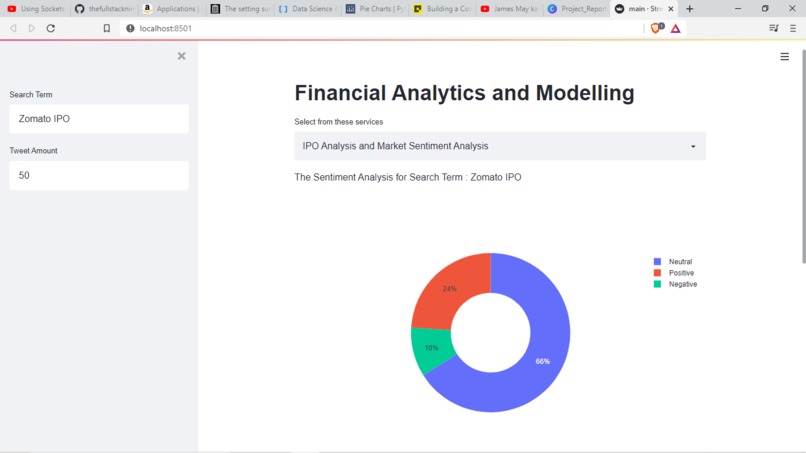
Task: Switch to the James May YouTube tab
Action: pyautogui.click(x=510, y=9)
